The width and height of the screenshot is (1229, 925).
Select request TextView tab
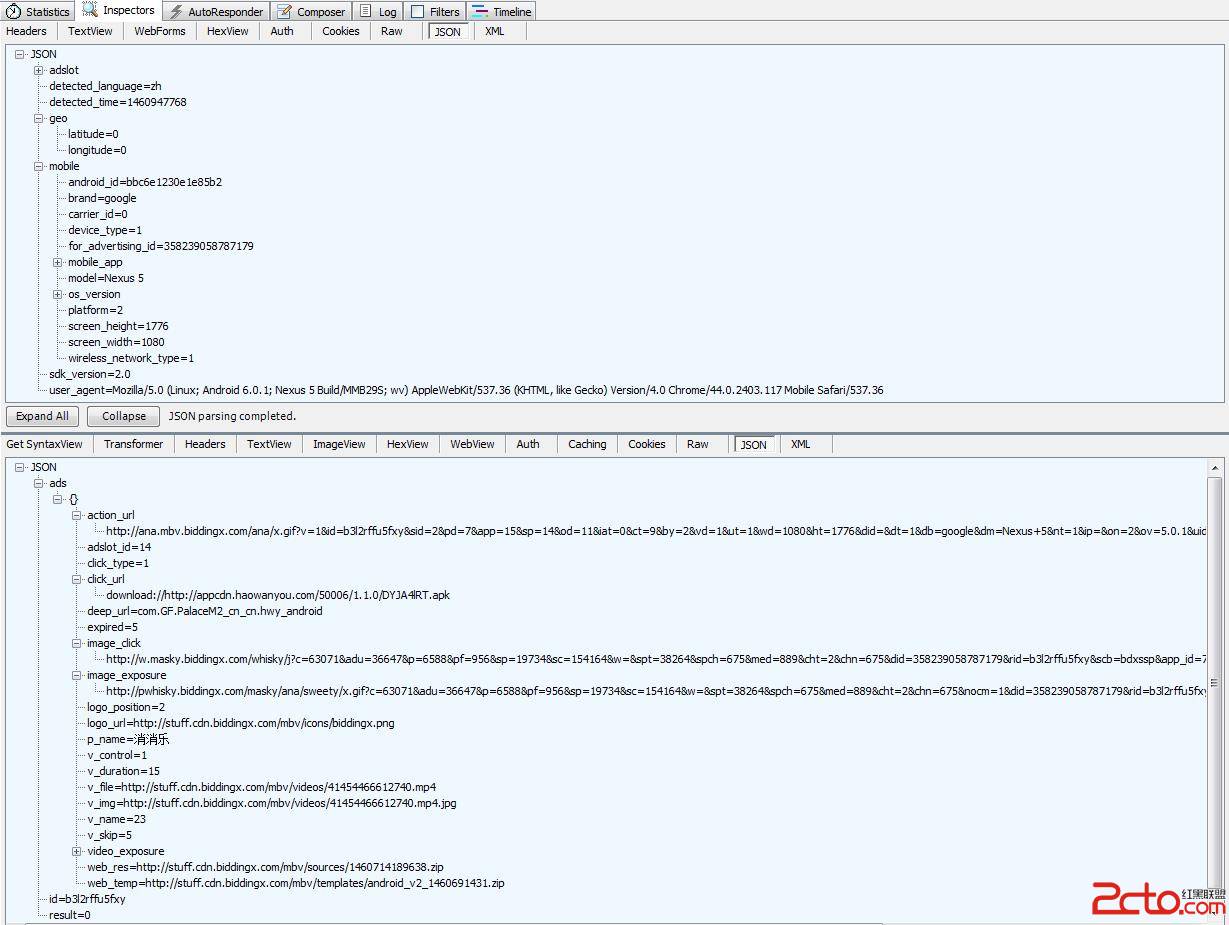coord(90,31)
